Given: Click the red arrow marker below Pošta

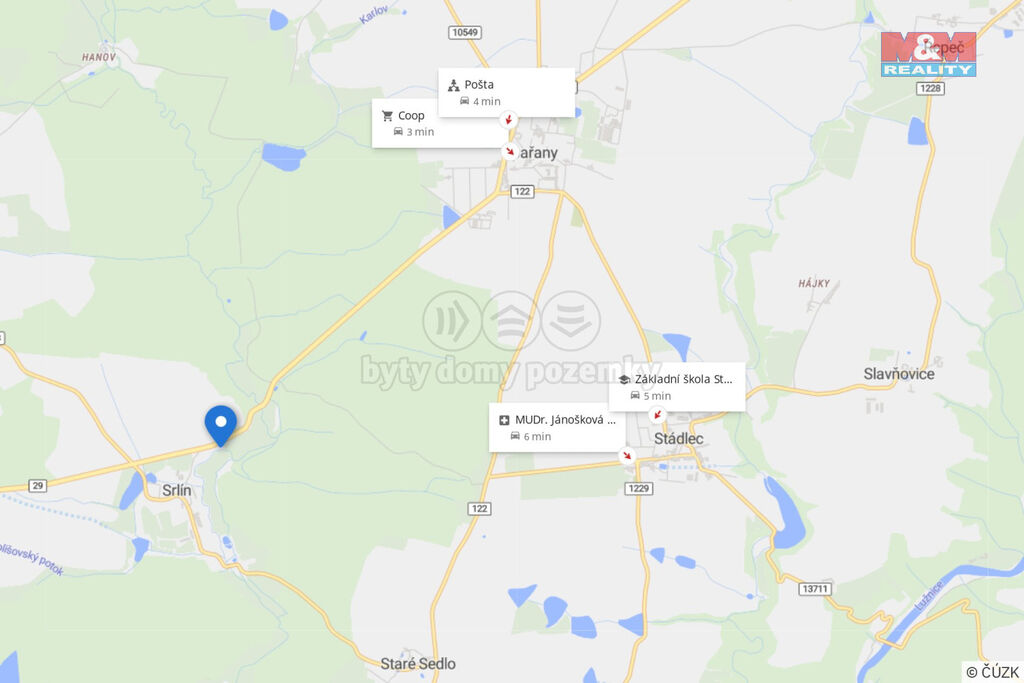Looking at the screenshot, I should coord(509,119).
